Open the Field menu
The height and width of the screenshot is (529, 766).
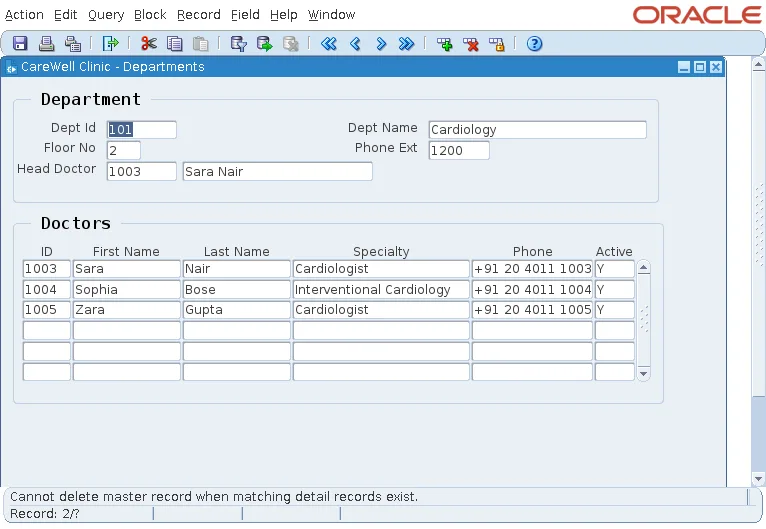[x=245, y=15]
